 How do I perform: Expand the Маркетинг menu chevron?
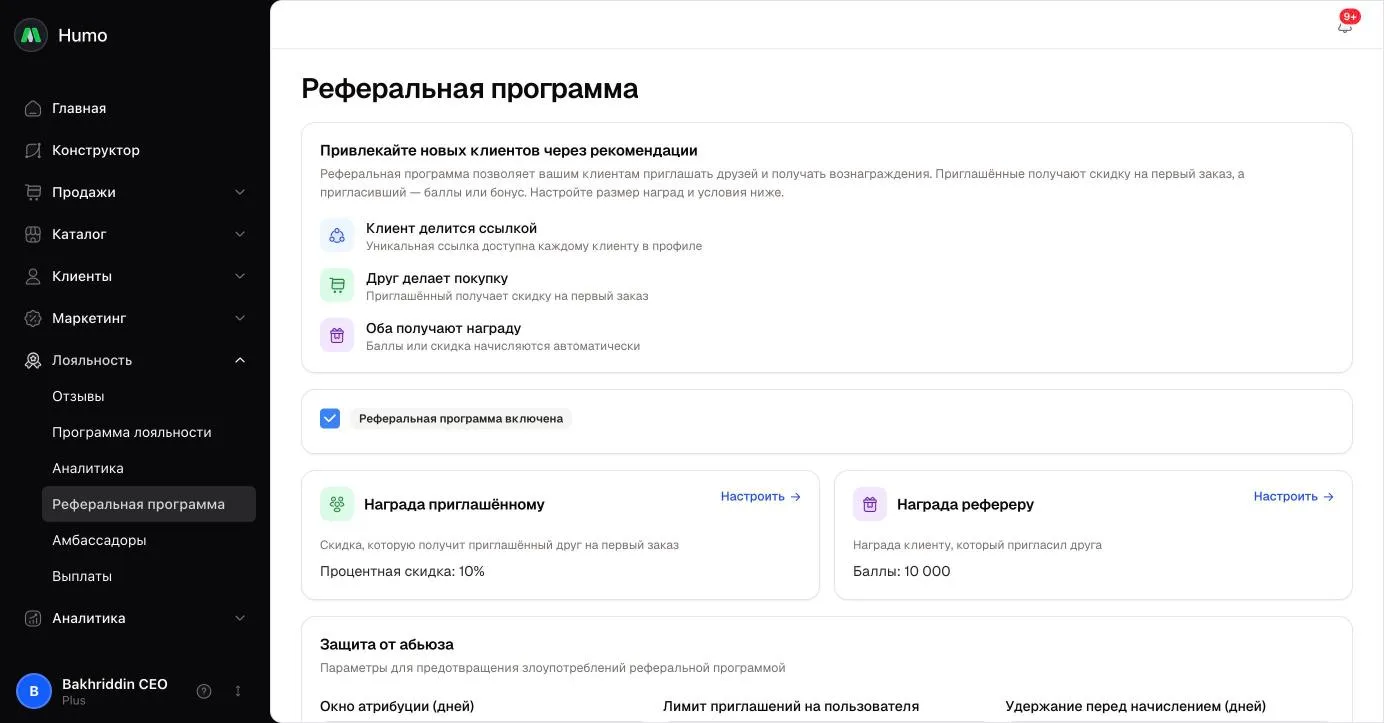point(240,318)
